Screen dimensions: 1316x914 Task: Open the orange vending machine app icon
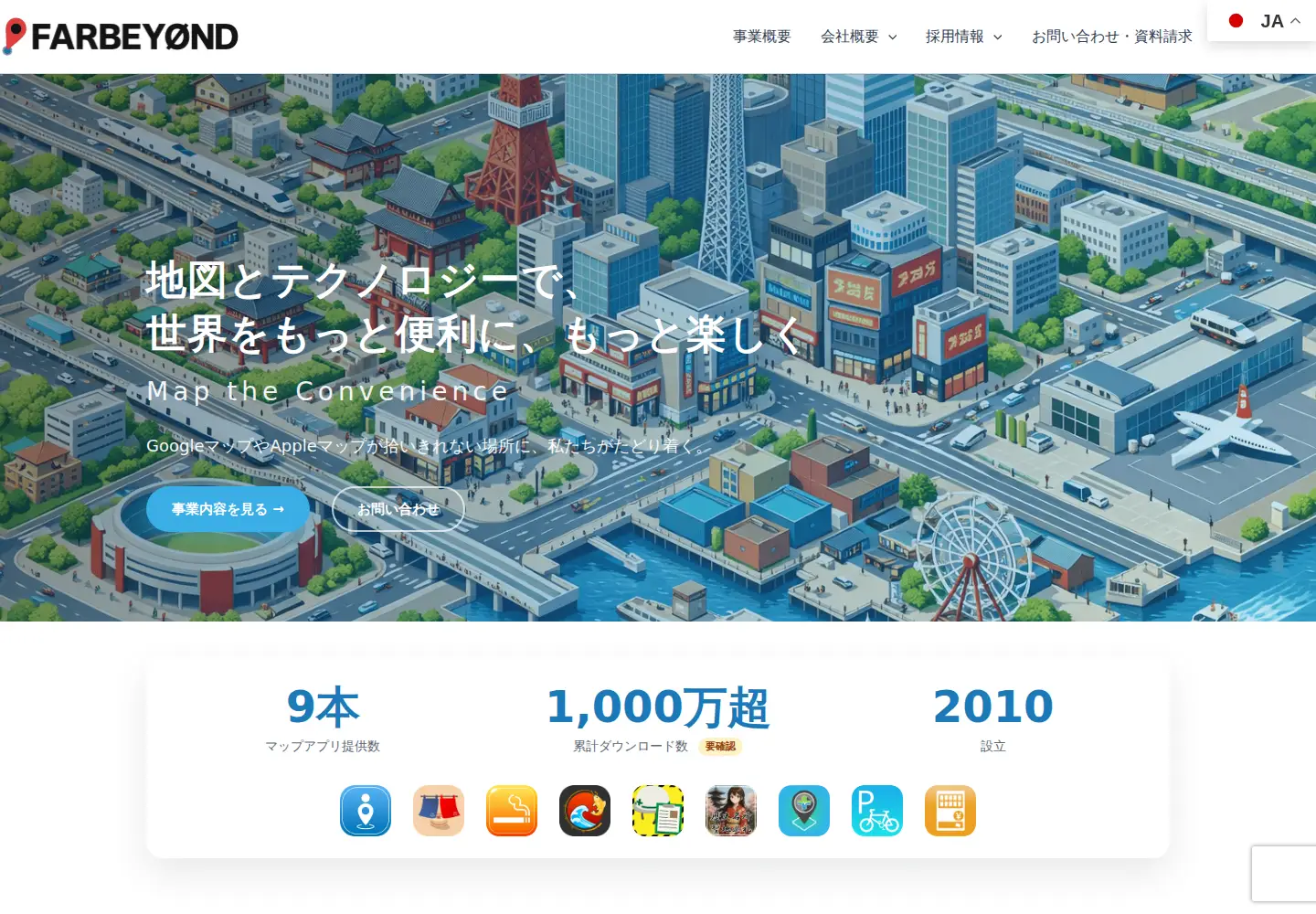[x=950, y=811]
